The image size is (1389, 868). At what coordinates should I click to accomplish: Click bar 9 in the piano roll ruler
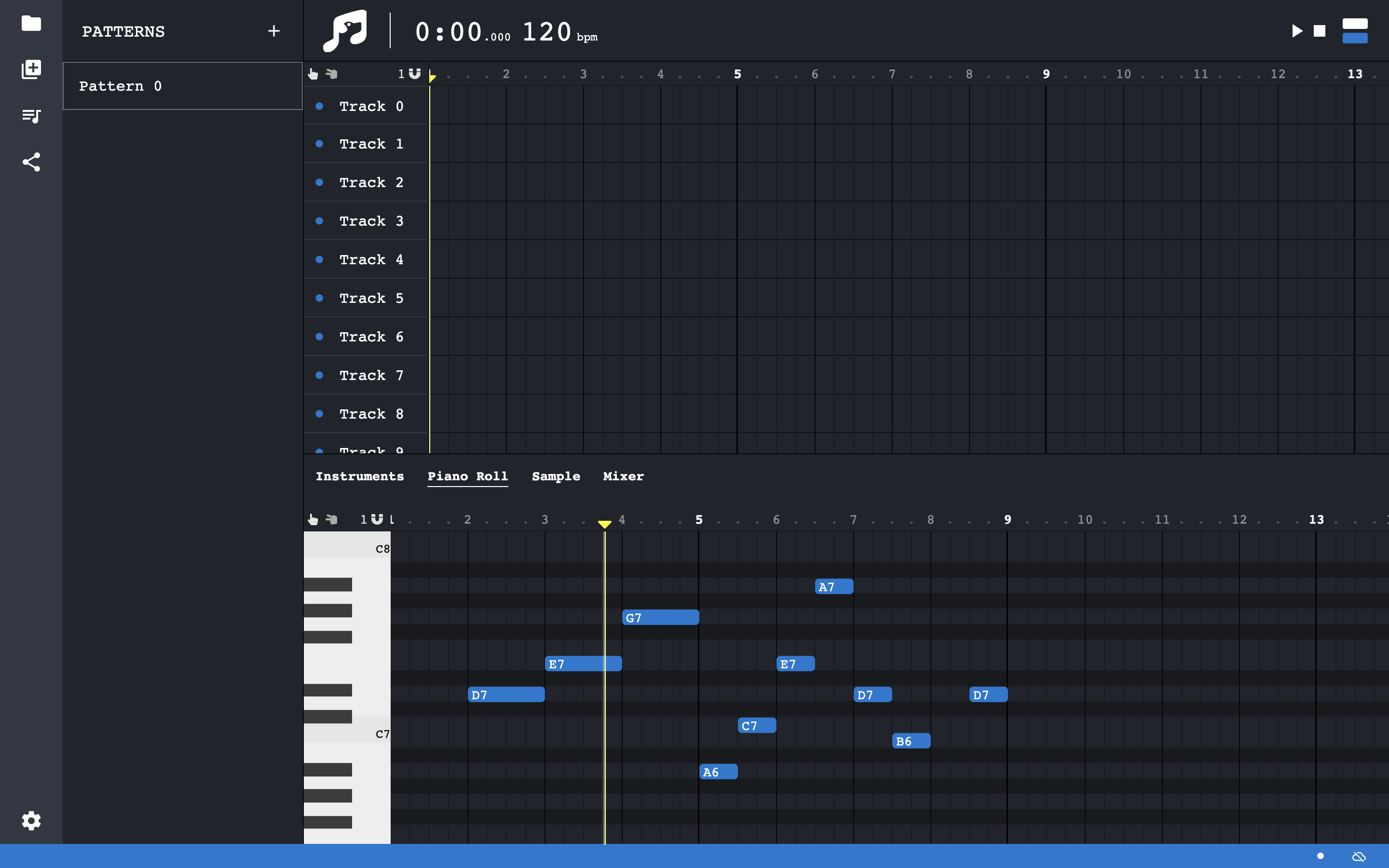tap(1008, 519)
